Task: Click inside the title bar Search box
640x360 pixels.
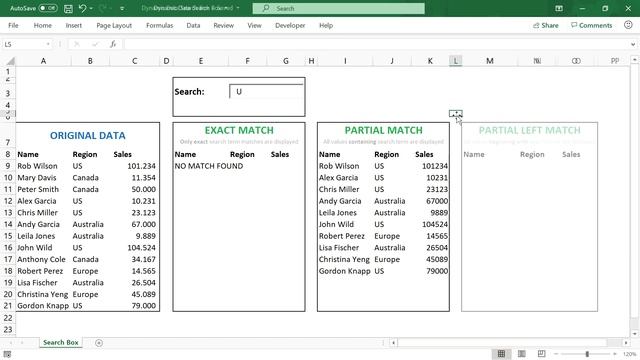Action: coord(338,8)
